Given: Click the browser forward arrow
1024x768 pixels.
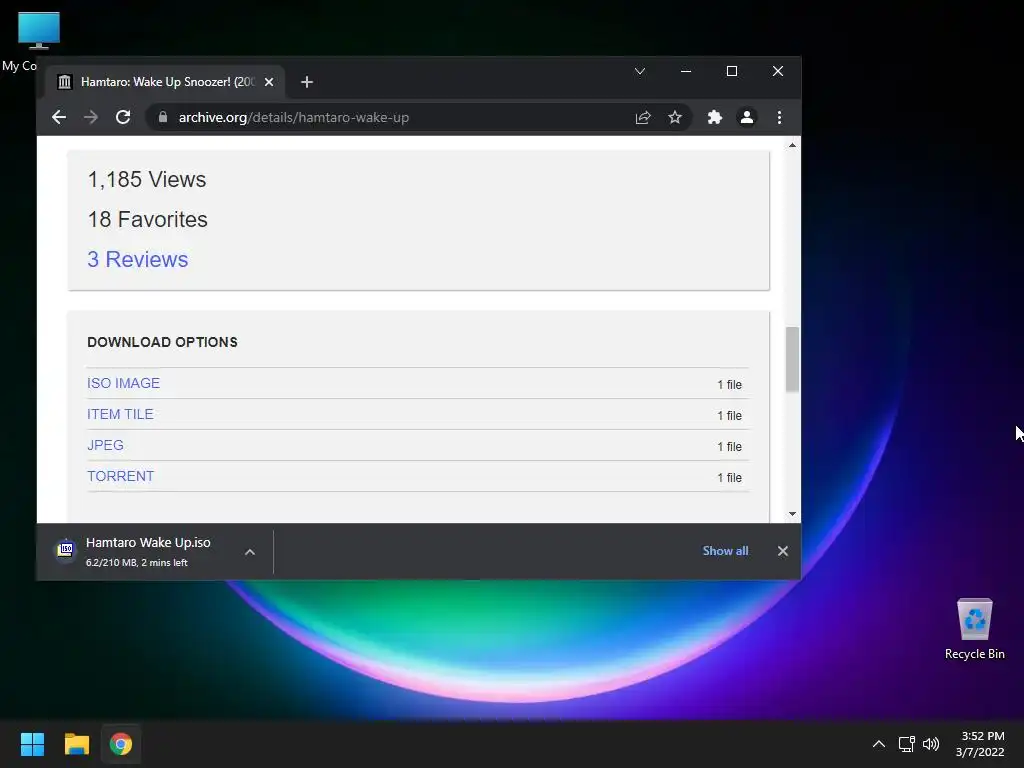Looking at the screenshot, I should 91,118.
